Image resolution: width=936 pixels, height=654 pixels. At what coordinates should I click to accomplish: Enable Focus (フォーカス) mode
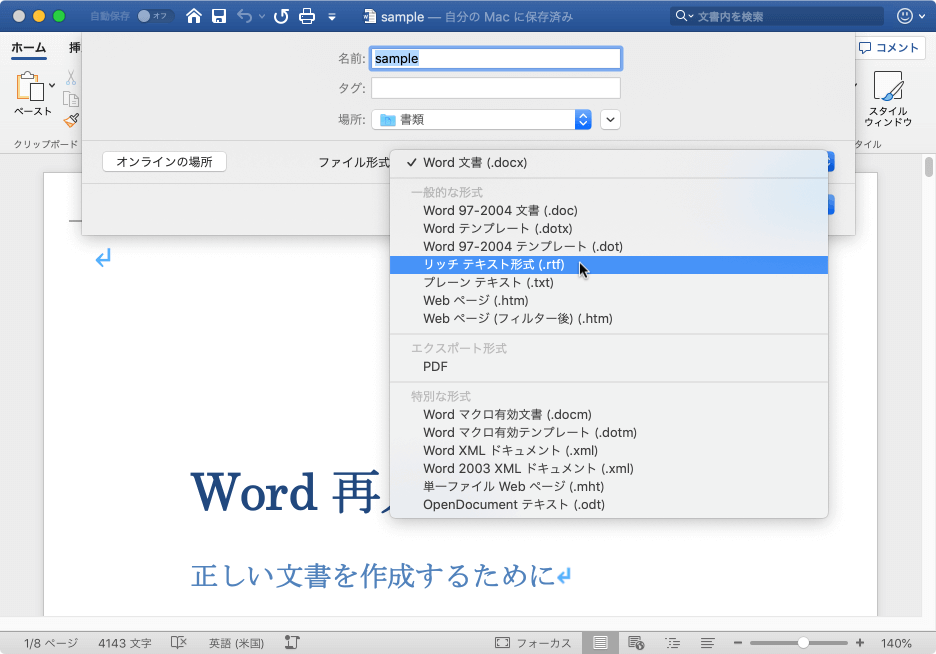(532, 643)
